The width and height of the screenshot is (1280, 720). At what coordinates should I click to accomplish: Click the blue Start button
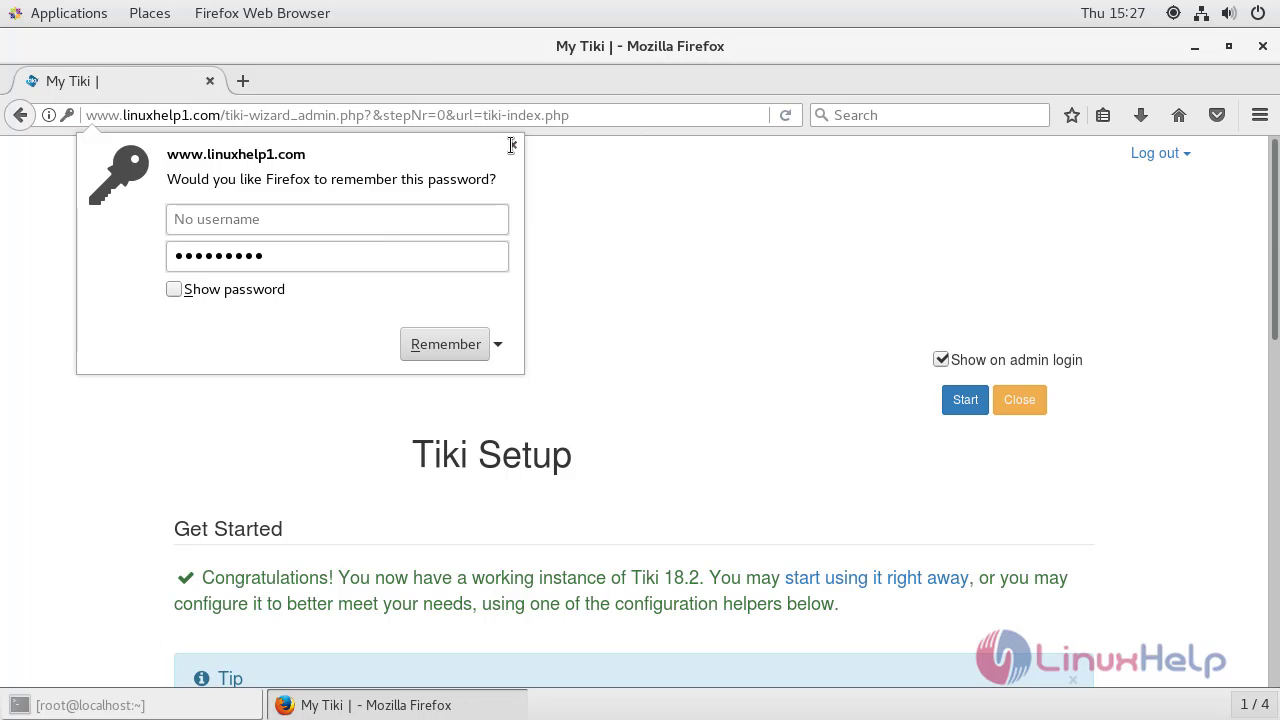(x=965, y=400)
